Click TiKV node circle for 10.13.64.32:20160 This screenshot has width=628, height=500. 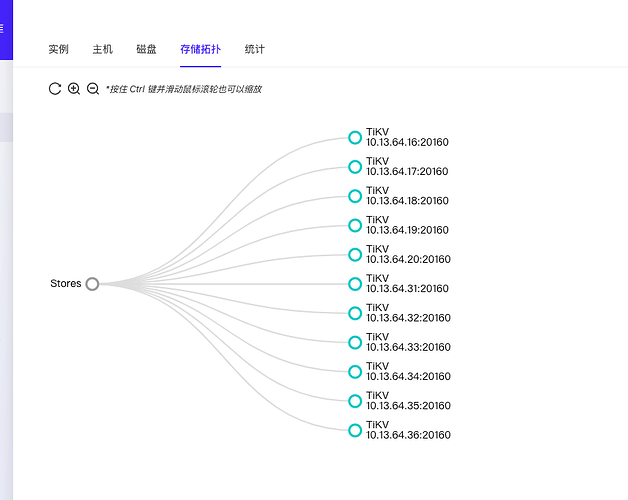pyautogui.click(x=355, y=313)
